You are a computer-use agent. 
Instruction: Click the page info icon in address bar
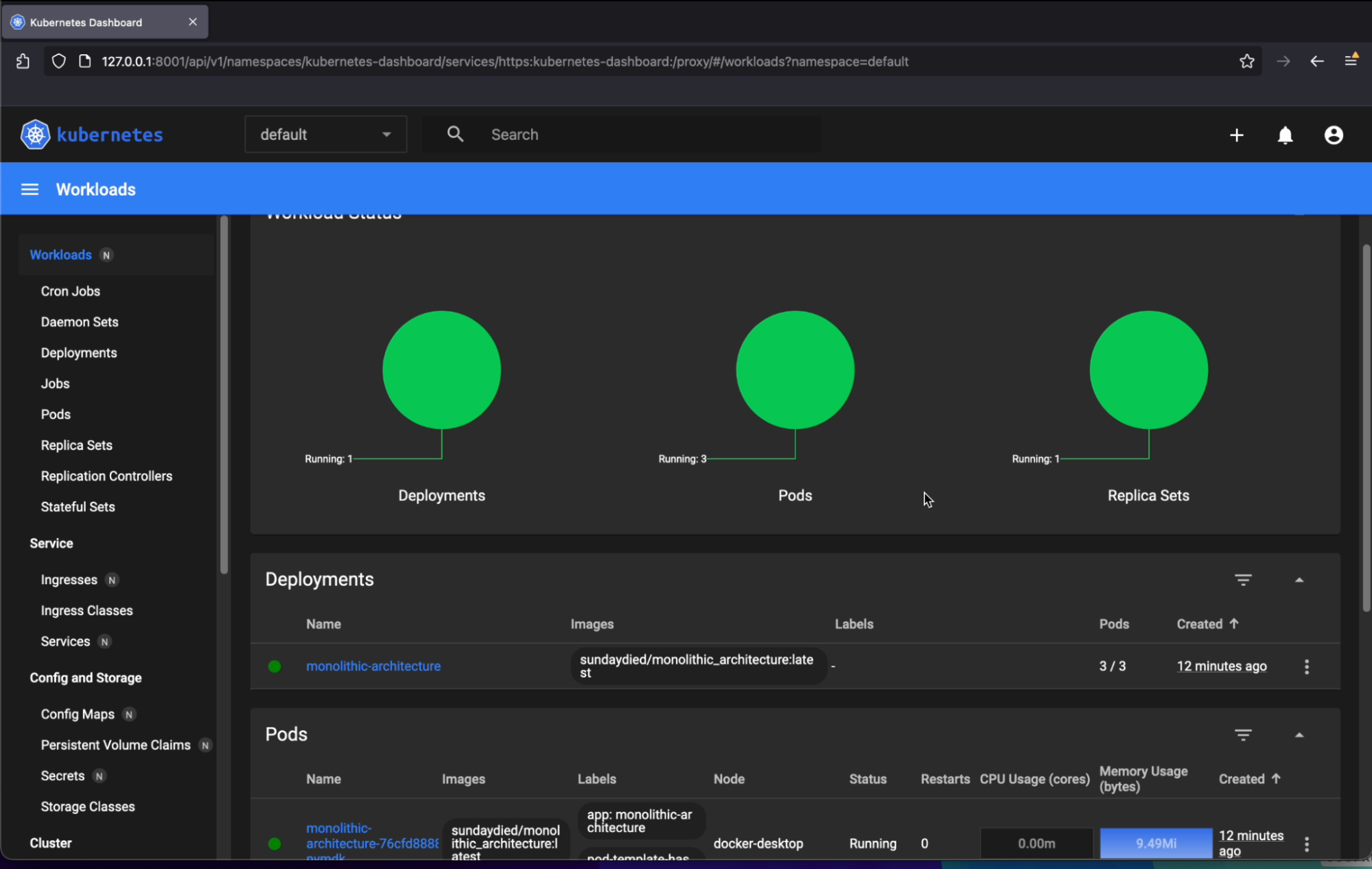click(84, 61)
